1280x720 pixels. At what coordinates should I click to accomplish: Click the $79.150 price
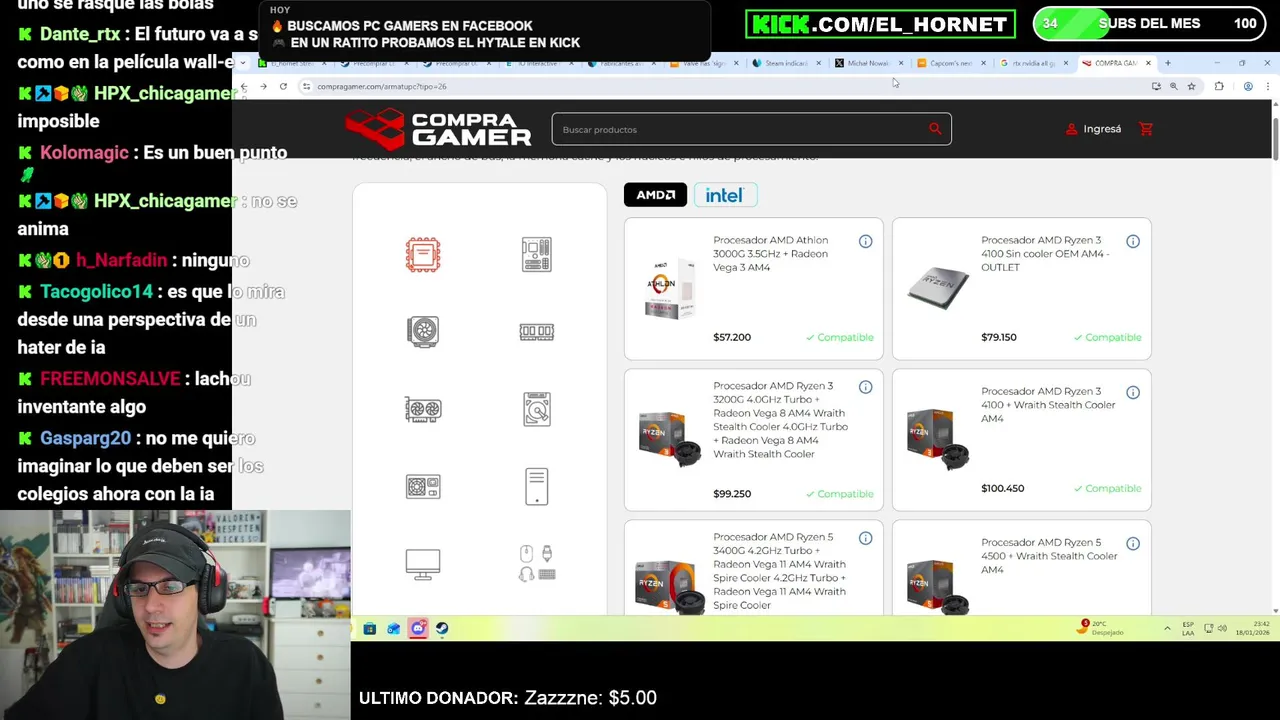(999, 337)
